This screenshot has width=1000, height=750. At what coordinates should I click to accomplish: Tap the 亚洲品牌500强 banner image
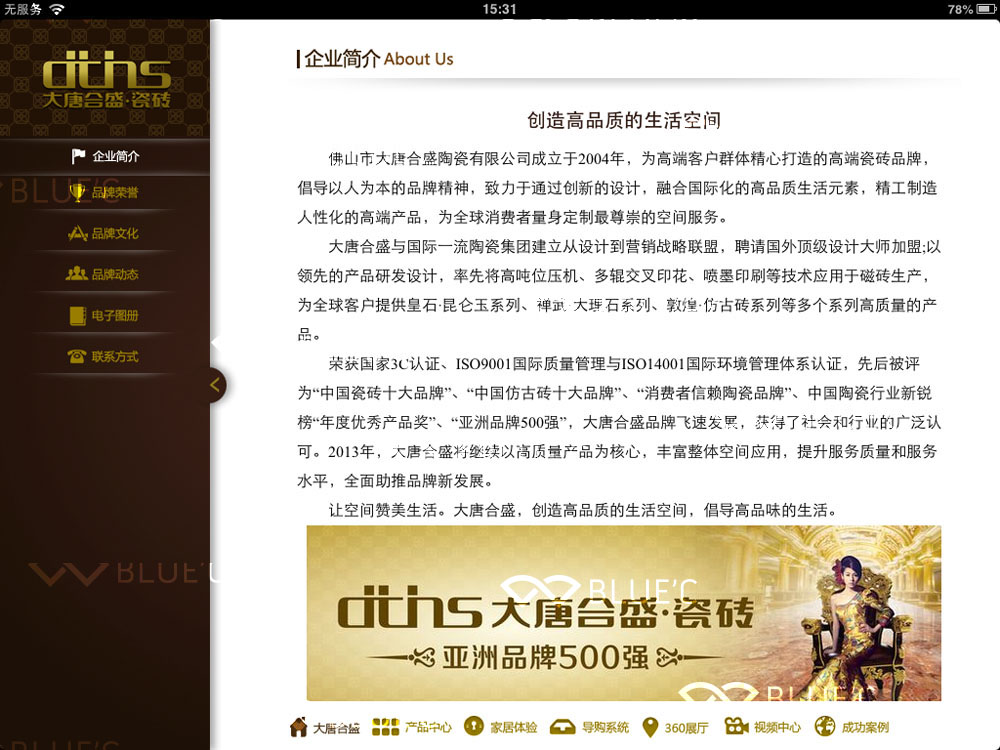[x=624, y=613]
